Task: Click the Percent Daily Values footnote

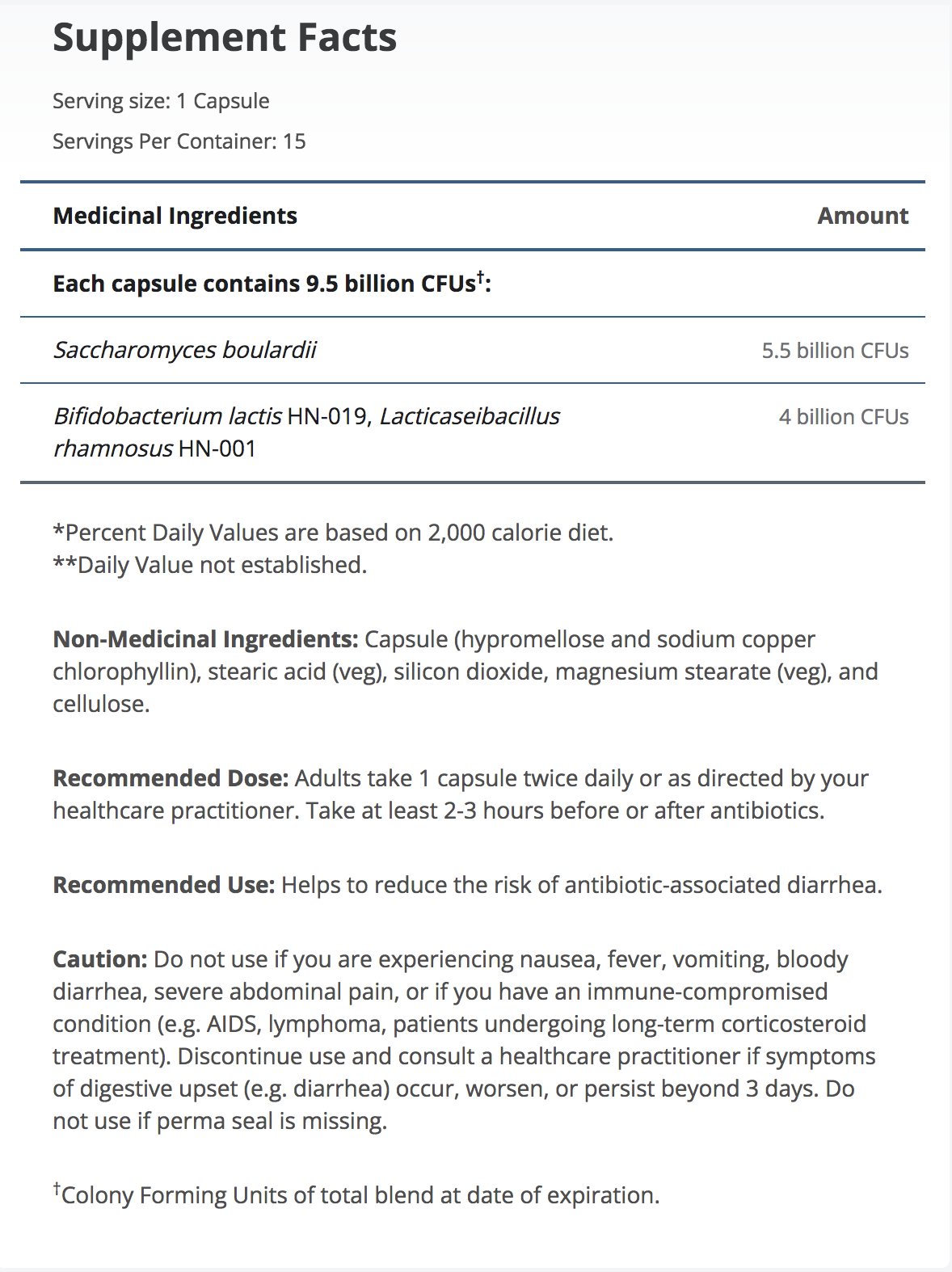Action: (333, 533)
